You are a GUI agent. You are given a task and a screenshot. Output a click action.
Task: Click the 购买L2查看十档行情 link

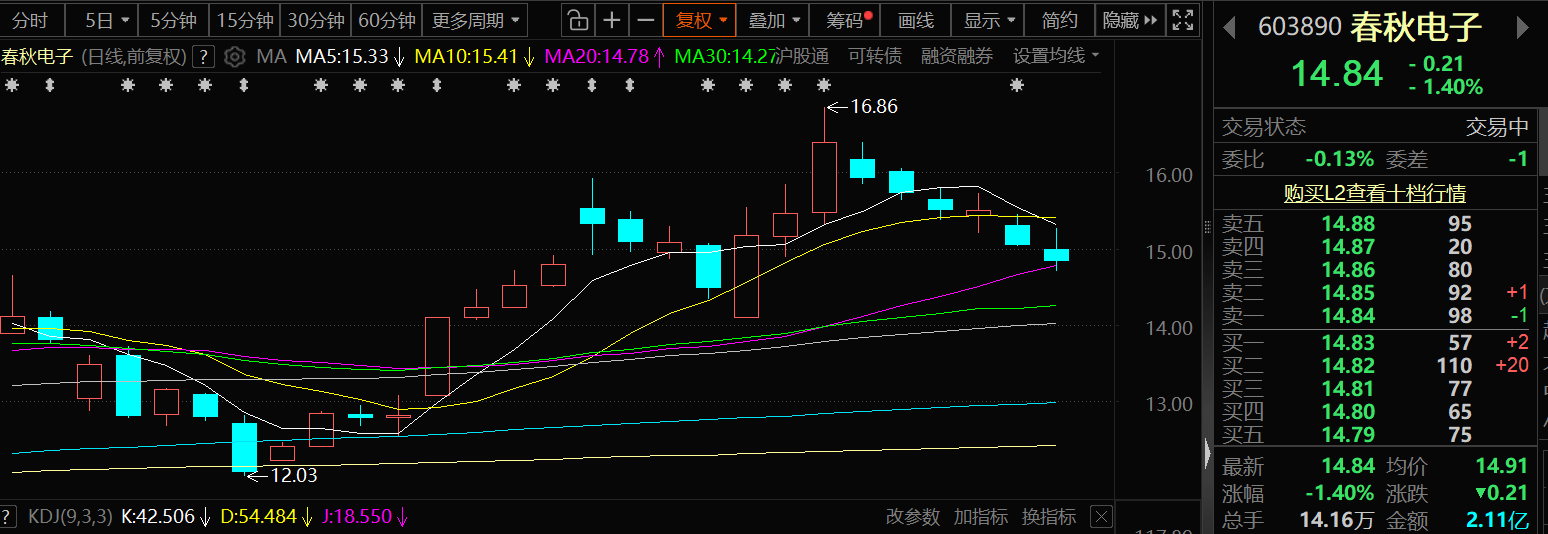[x=1374, y=193]
